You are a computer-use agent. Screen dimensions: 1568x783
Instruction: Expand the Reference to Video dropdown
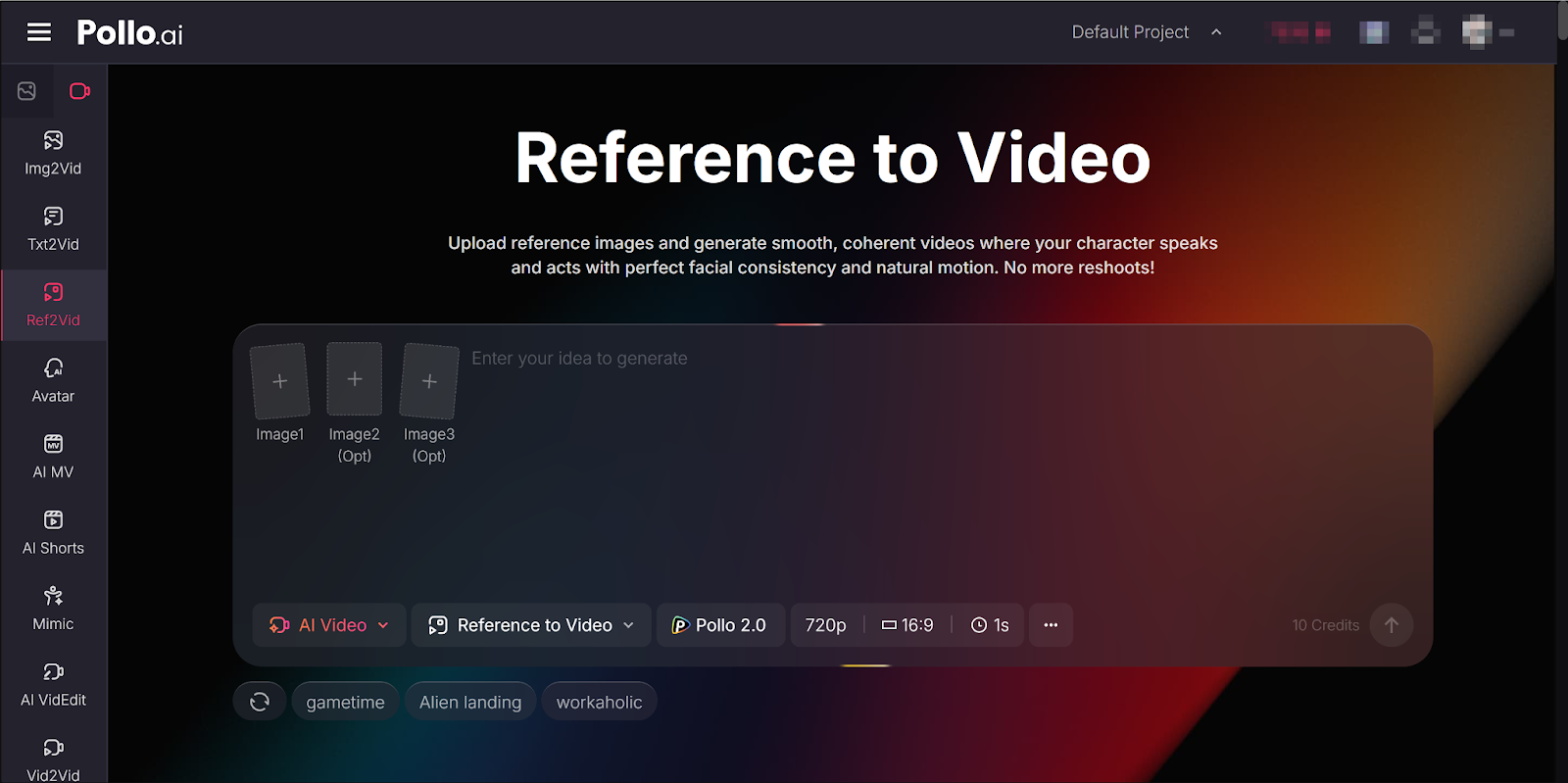[531, 625]
